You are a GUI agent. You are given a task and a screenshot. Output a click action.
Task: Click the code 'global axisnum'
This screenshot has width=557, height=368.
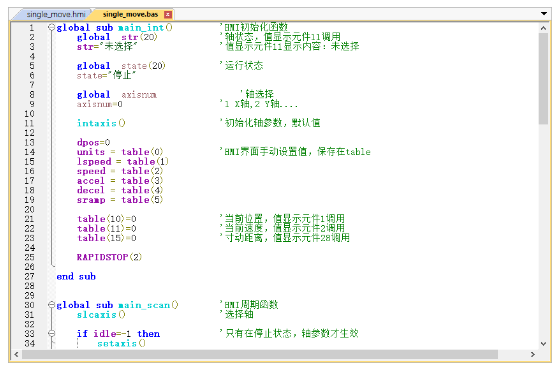pos(117,94)
